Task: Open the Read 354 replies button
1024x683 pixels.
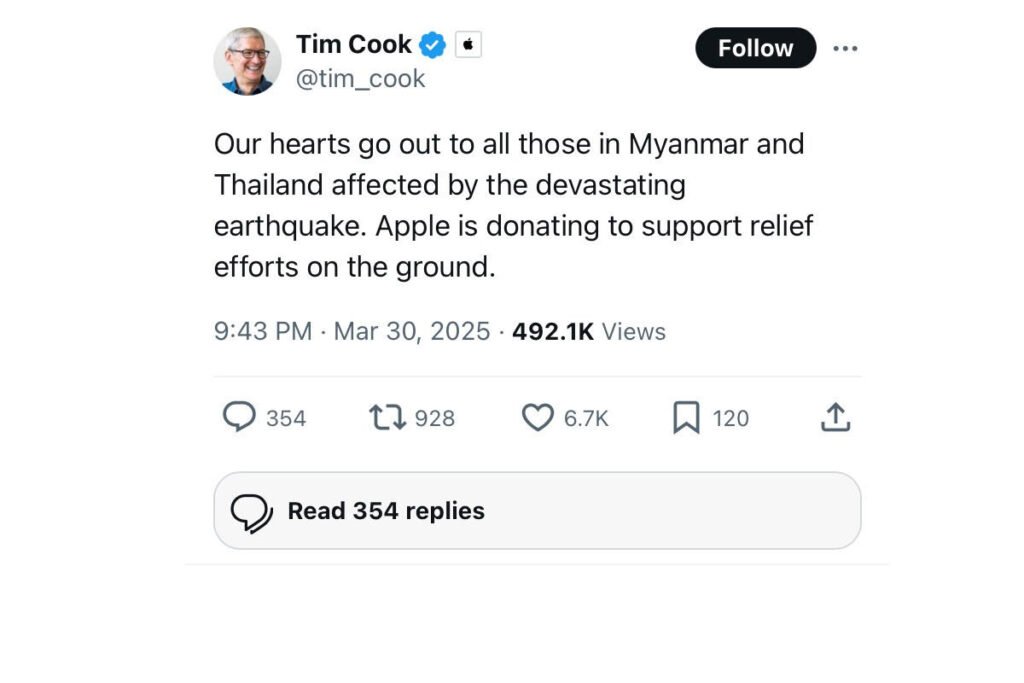Action: (x=537, y=511)
